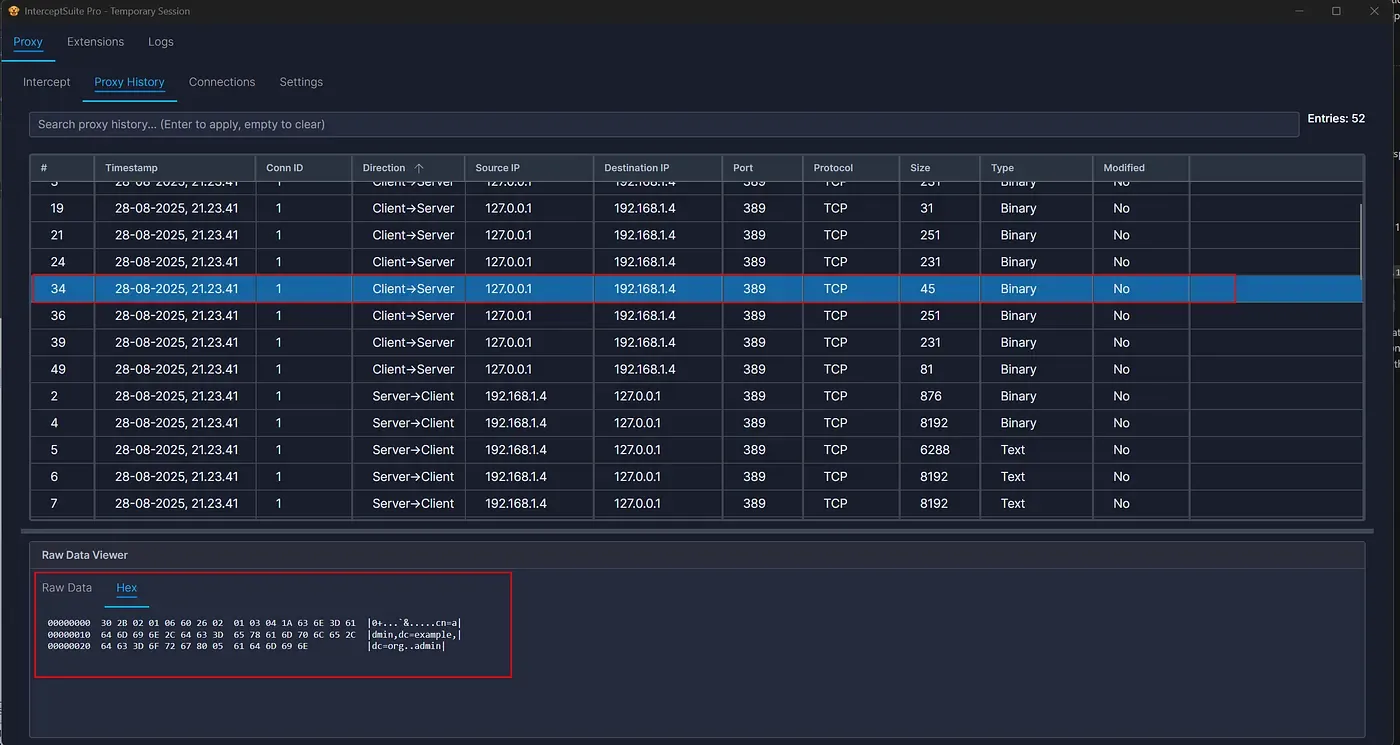This screenshot has width=1400, height=745.
Task: Select history row number 2
Action: [x=696, y=396]
